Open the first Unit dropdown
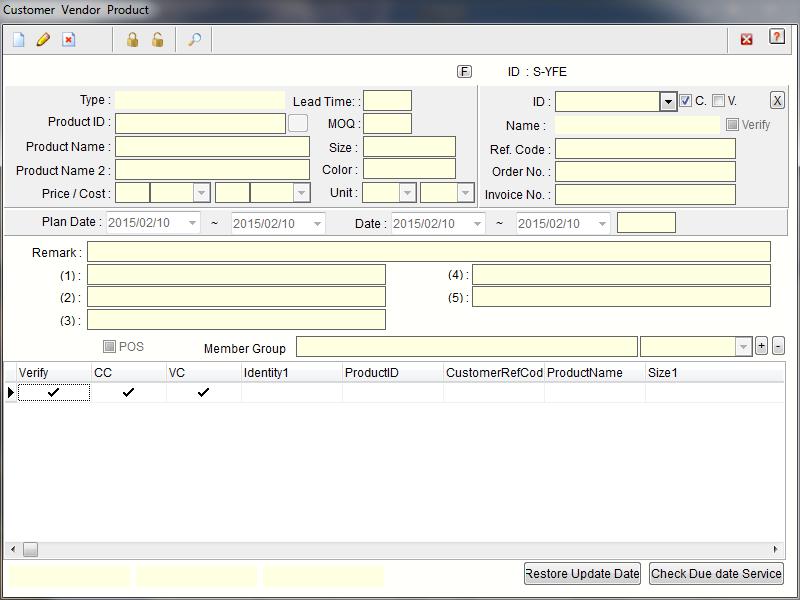Viewport: 800px width, 600px height. point(407,193)
